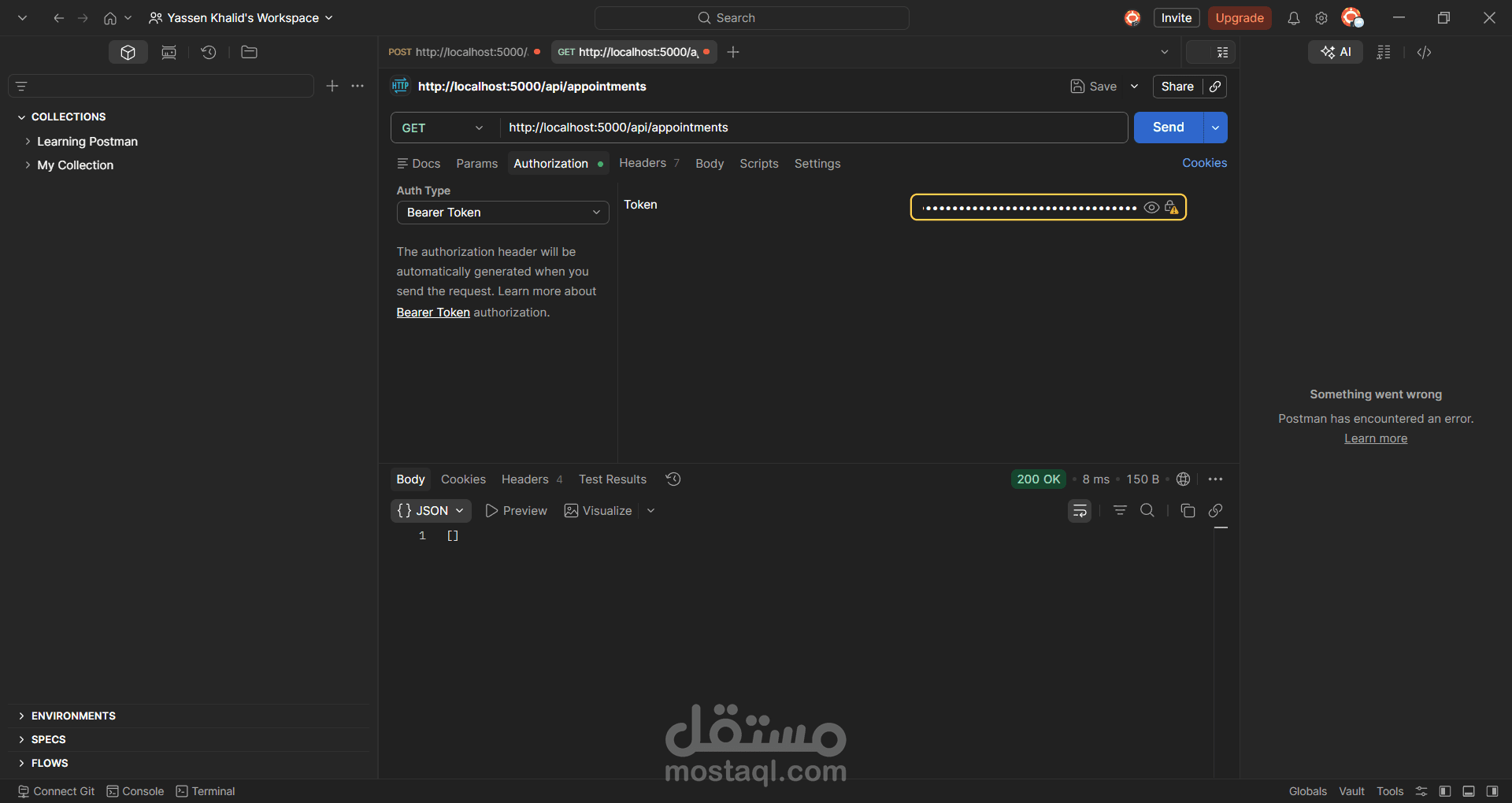Go forward using the right arrow icon
This screenshot has height=803, width=1512.
[83, 18]
